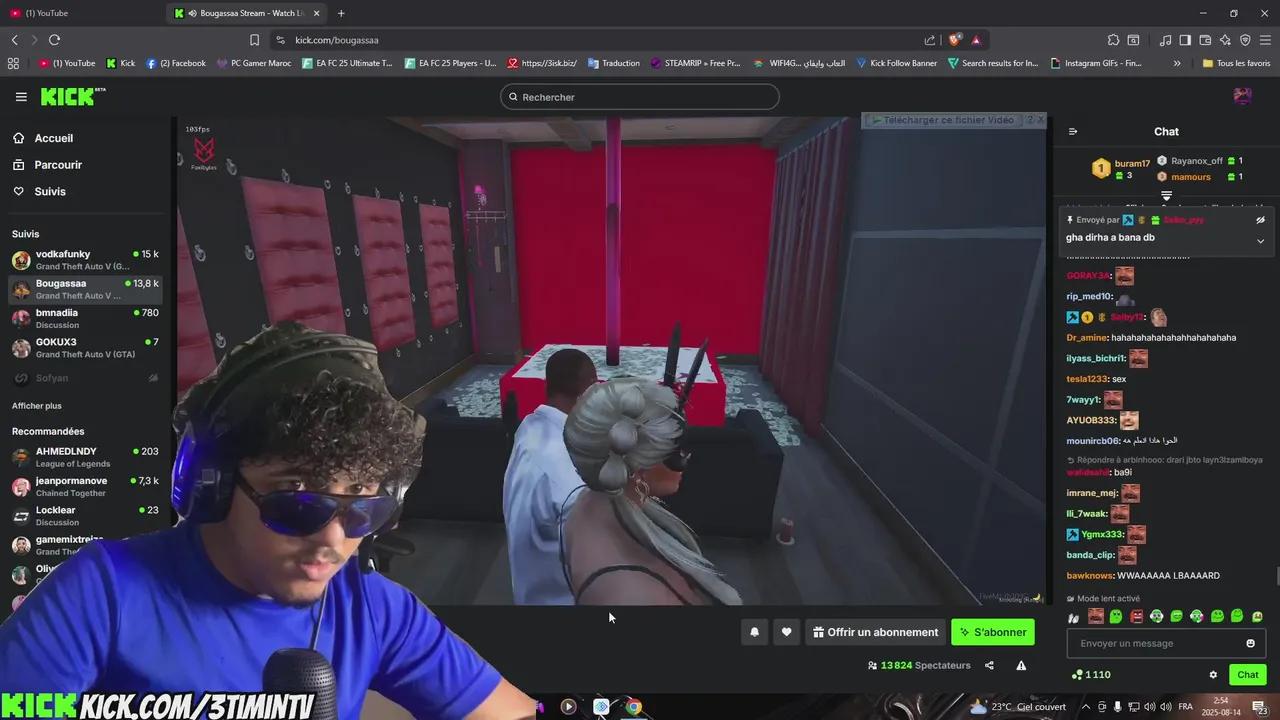1280x720 pixels.
Task: Click the Brave VPN shield icon
Action: point(1245,40)
